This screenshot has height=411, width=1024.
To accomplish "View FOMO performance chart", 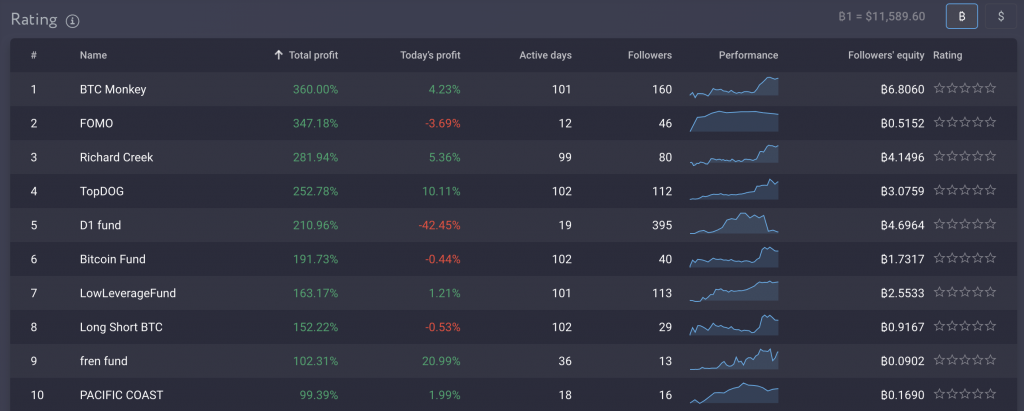I will (733, 123).
